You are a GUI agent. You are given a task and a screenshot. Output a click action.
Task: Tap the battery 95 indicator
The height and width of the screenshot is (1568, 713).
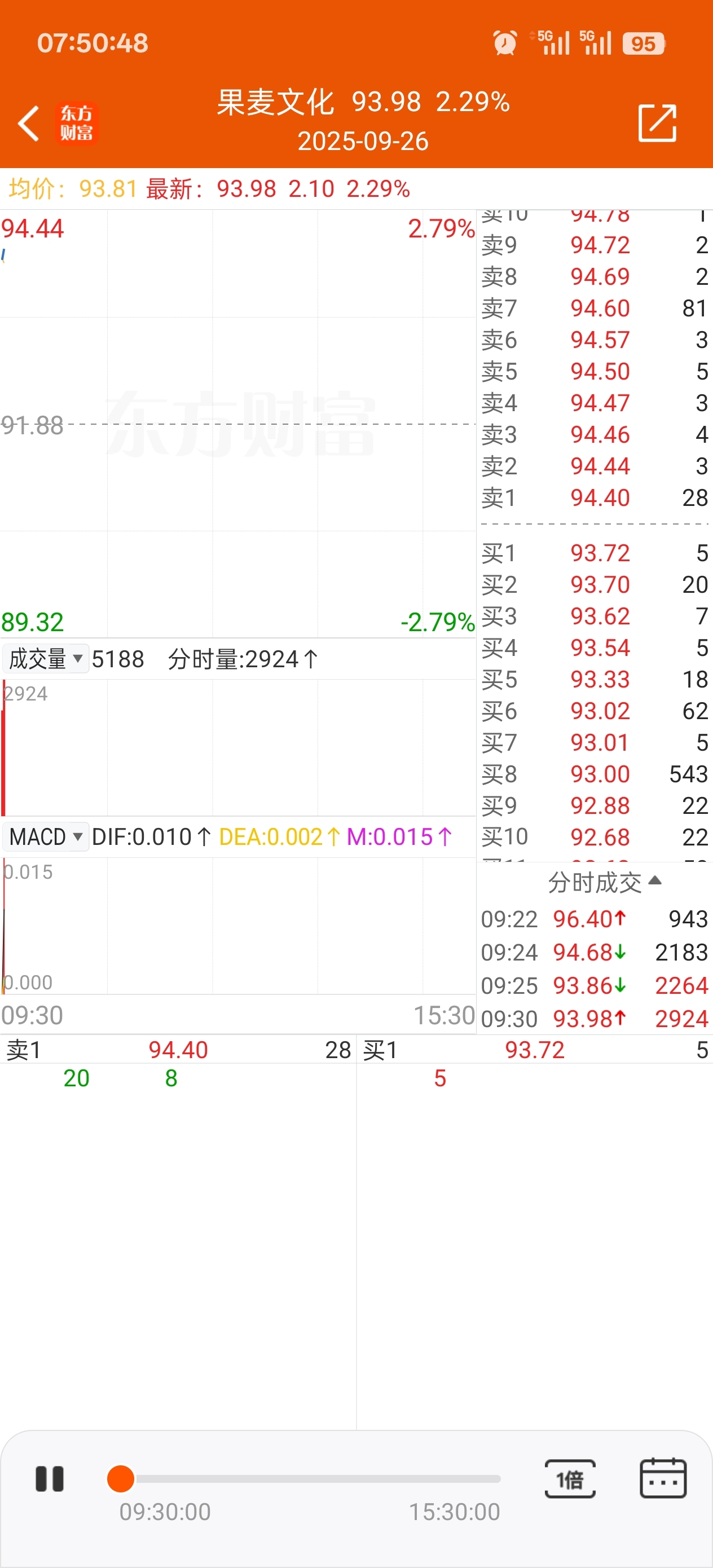pyautogui.click(x=644, y=43)
